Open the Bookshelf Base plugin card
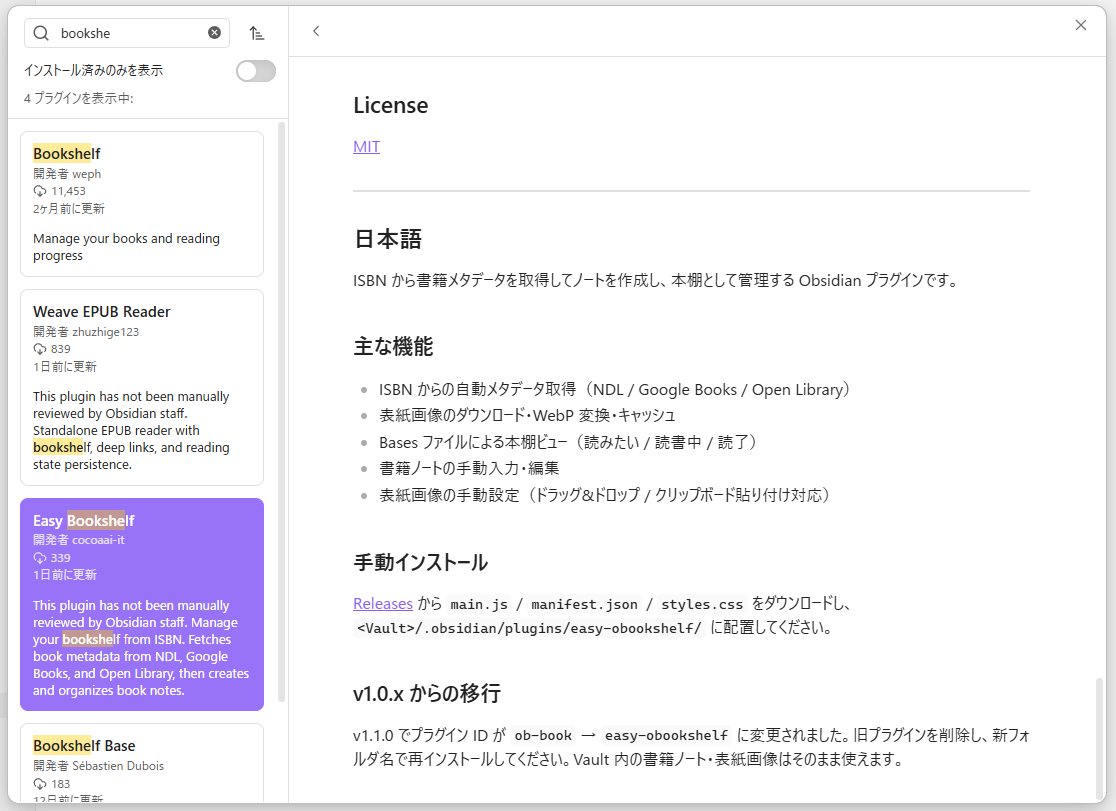 click(142, 763)
